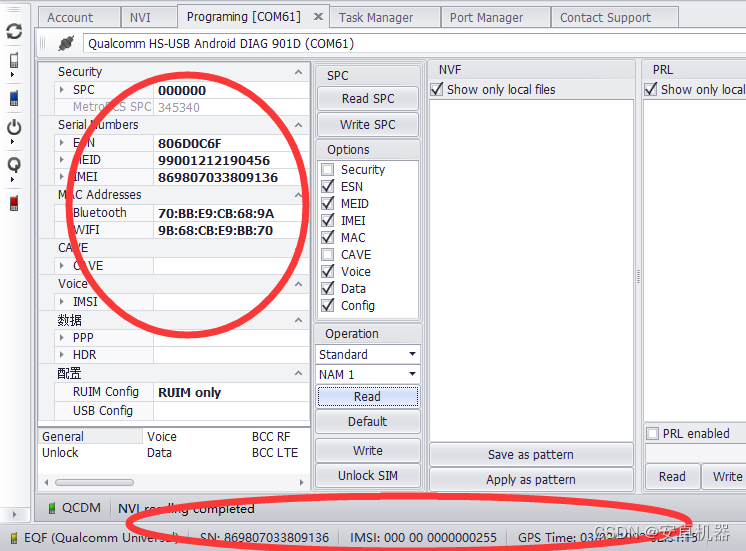Image resolution: width=746 pixels, height=551 pixels.
Task: Click Apply as pattern button
Action: 531,479
